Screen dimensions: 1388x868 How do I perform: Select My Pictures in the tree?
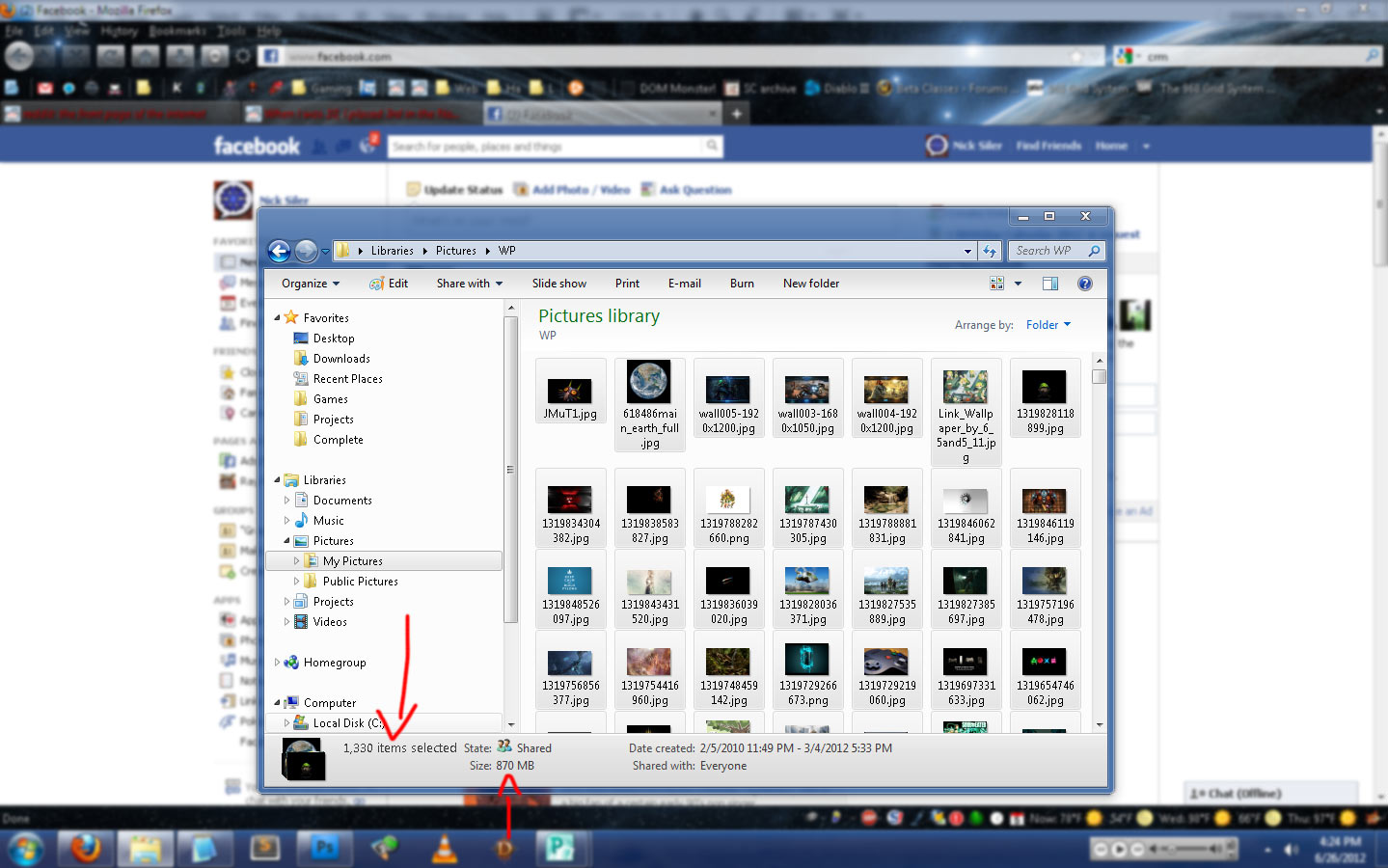(x=352, y=561)
